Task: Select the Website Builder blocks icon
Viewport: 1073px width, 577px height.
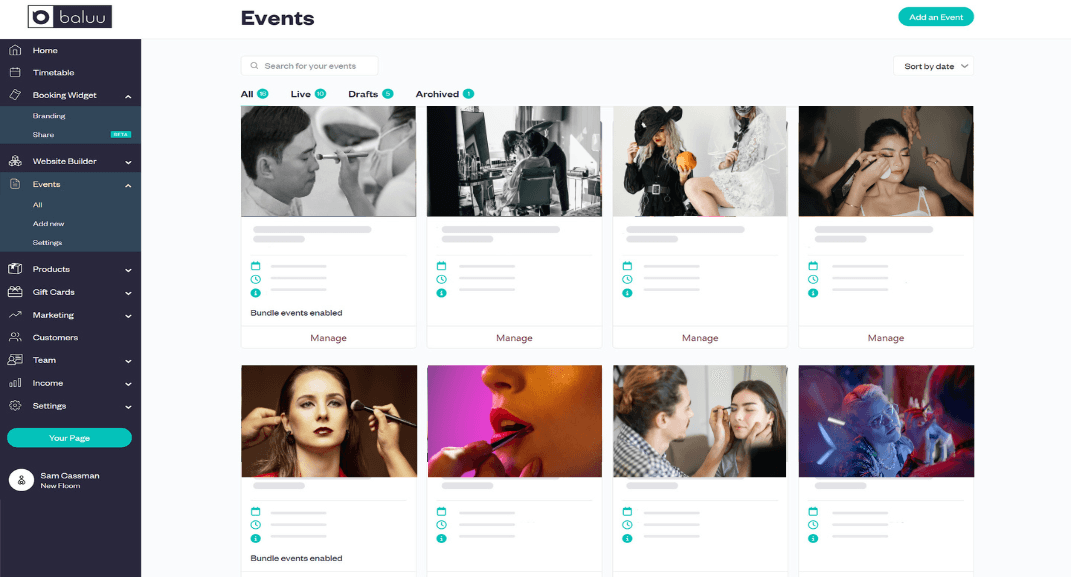Action: [15, 161]
